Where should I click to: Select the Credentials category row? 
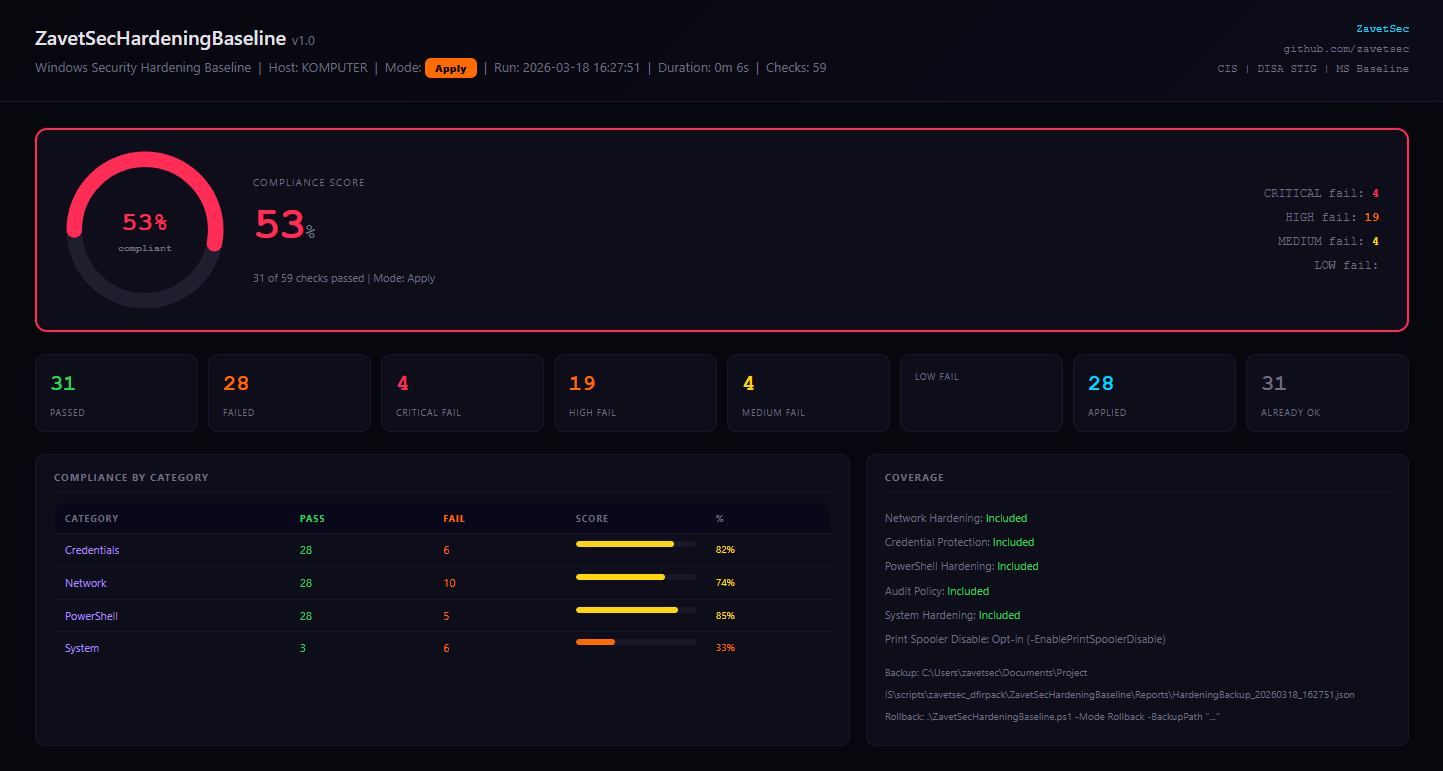[92, 551]
